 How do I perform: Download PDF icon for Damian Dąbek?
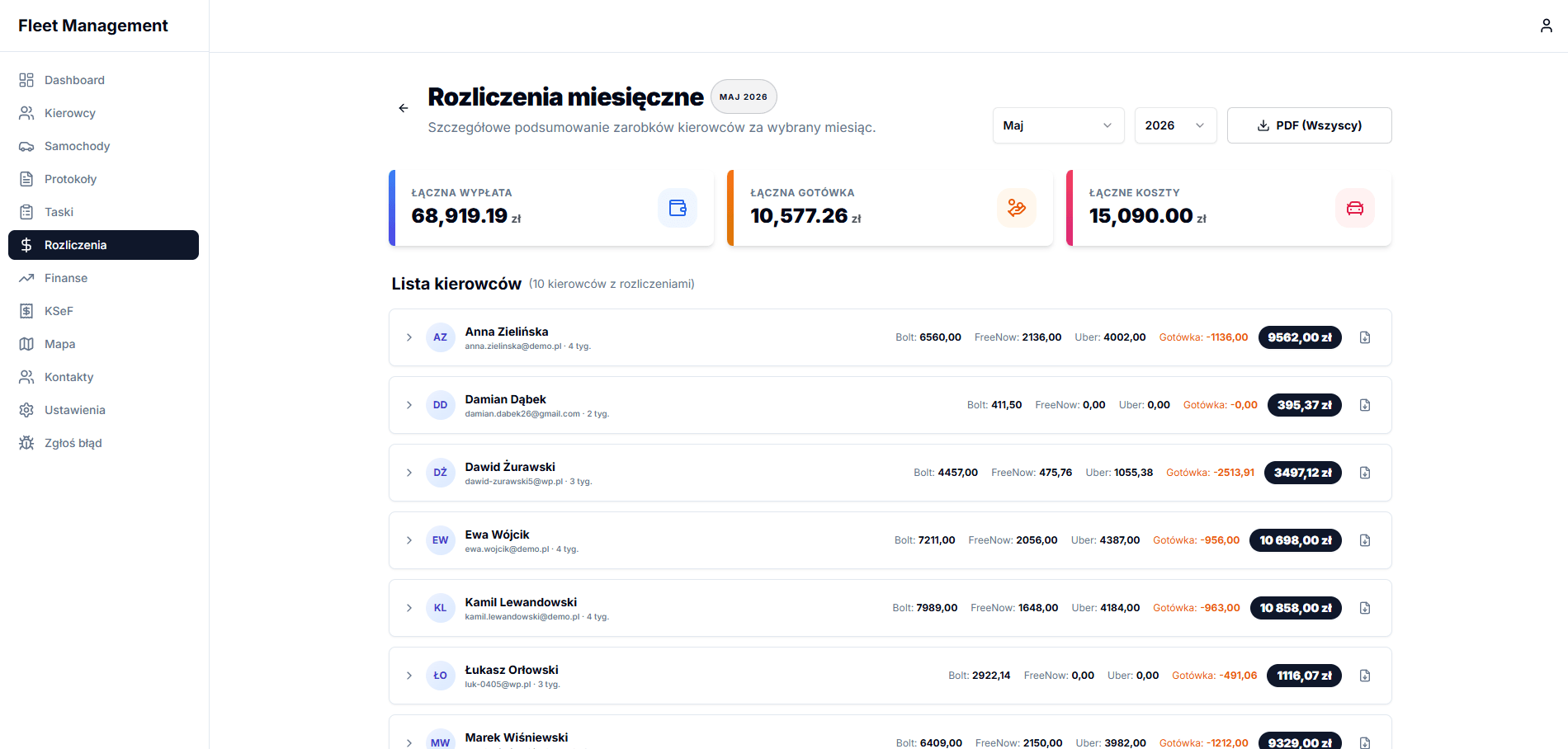[1365, 405]
